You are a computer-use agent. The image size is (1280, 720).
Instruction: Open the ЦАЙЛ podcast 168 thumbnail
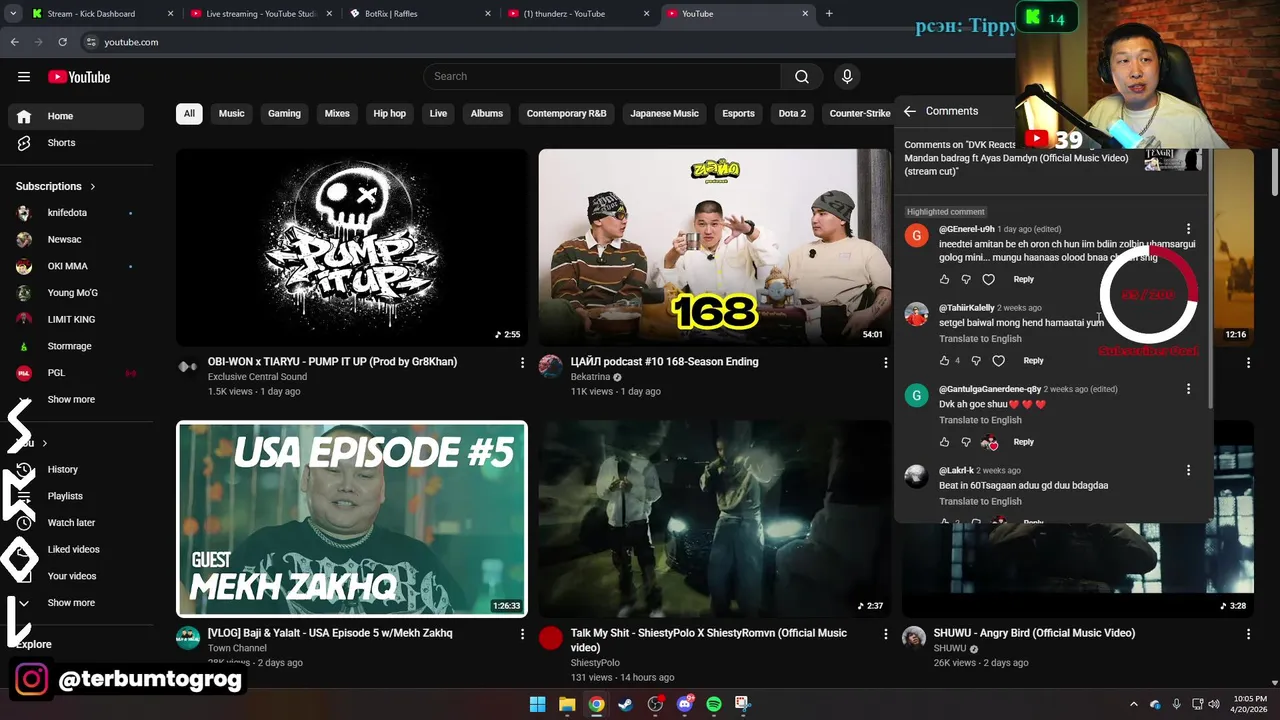(714, 247)
